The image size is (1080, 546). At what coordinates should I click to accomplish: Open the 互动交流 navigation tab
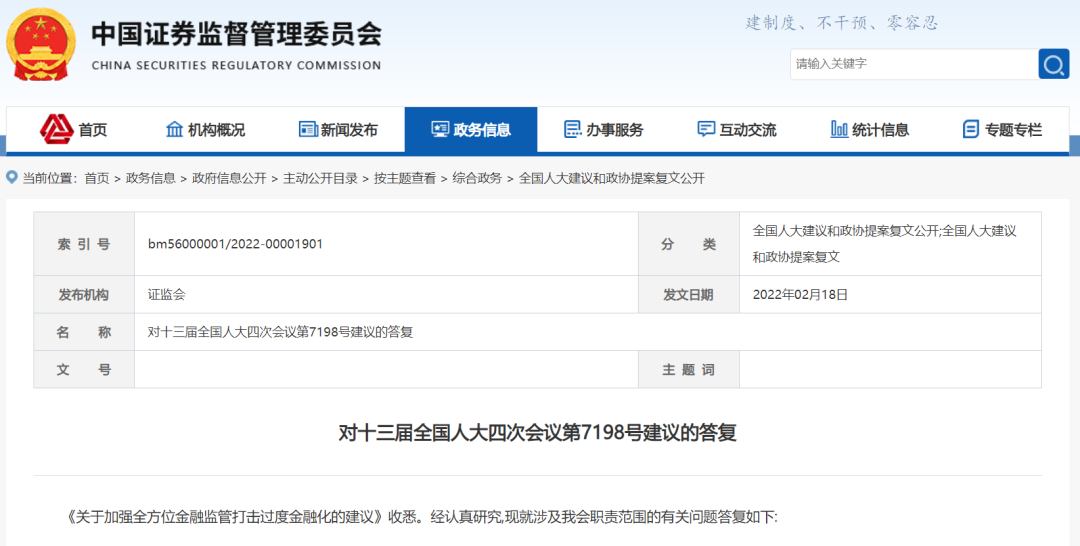(736, 129)
